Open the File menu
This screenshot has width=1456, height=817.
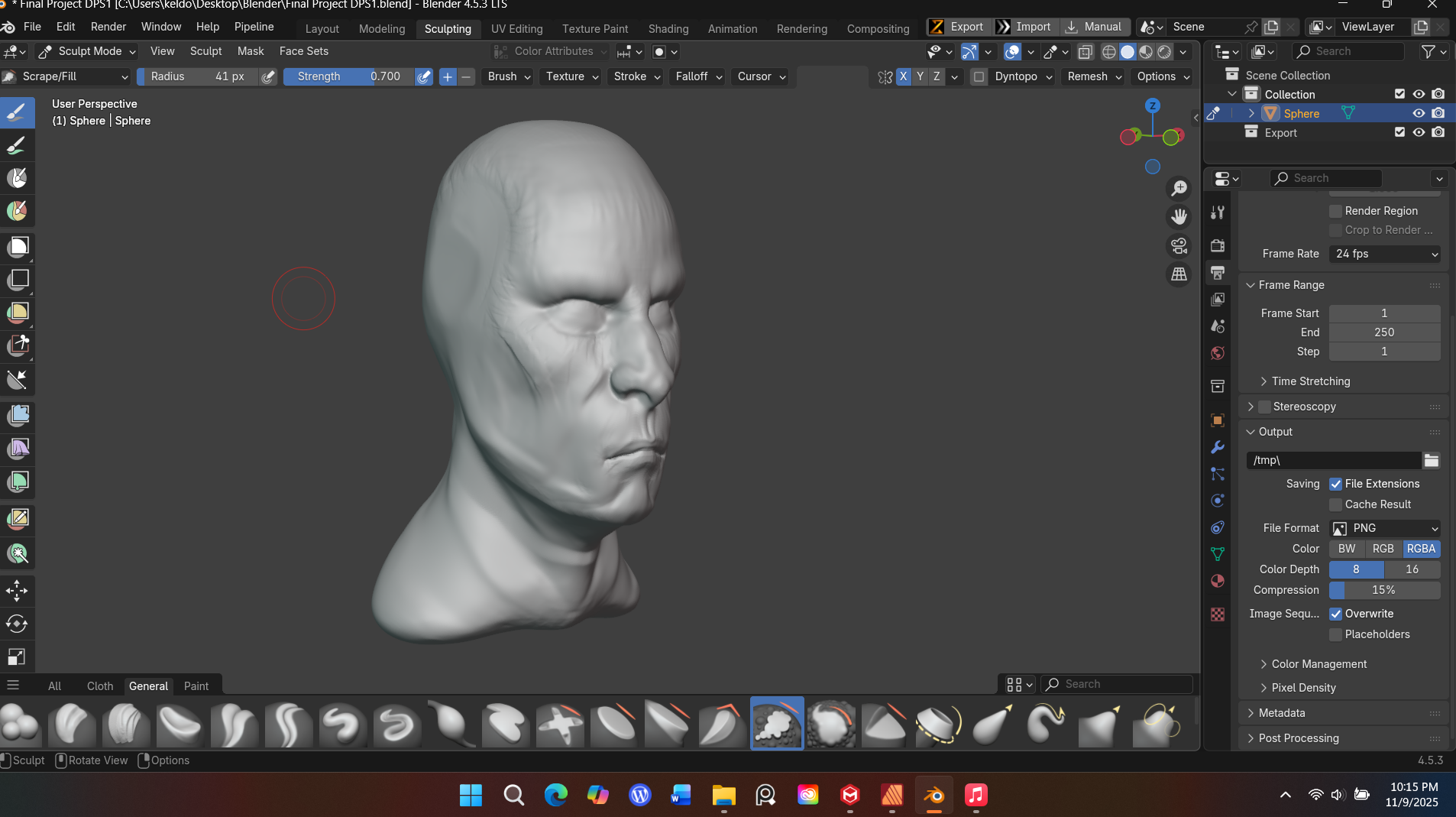pyautogui.click(x=32, y=27)
